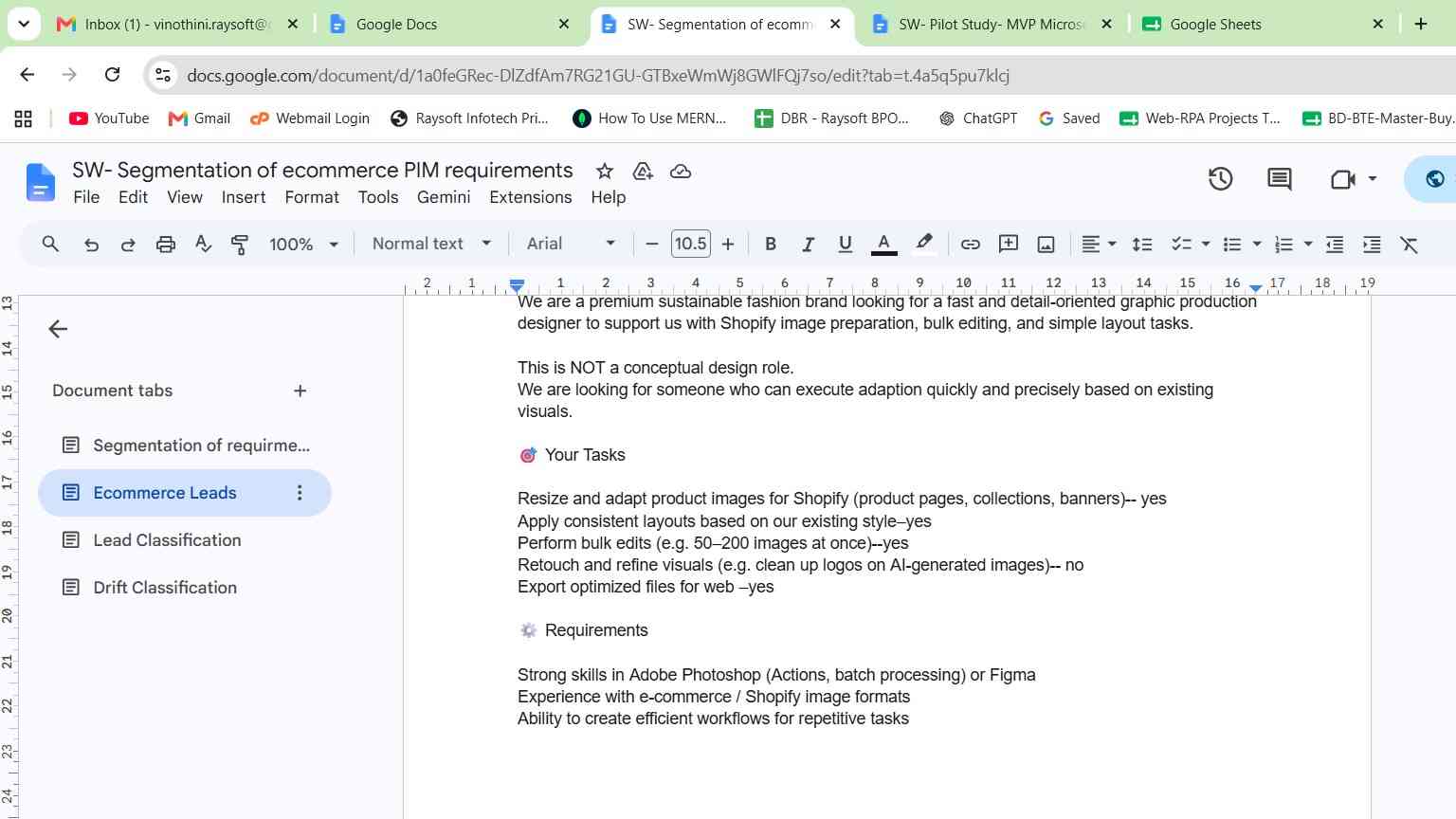
Task: Switch to the Google Sheets browser tab
Action: 1261,25
